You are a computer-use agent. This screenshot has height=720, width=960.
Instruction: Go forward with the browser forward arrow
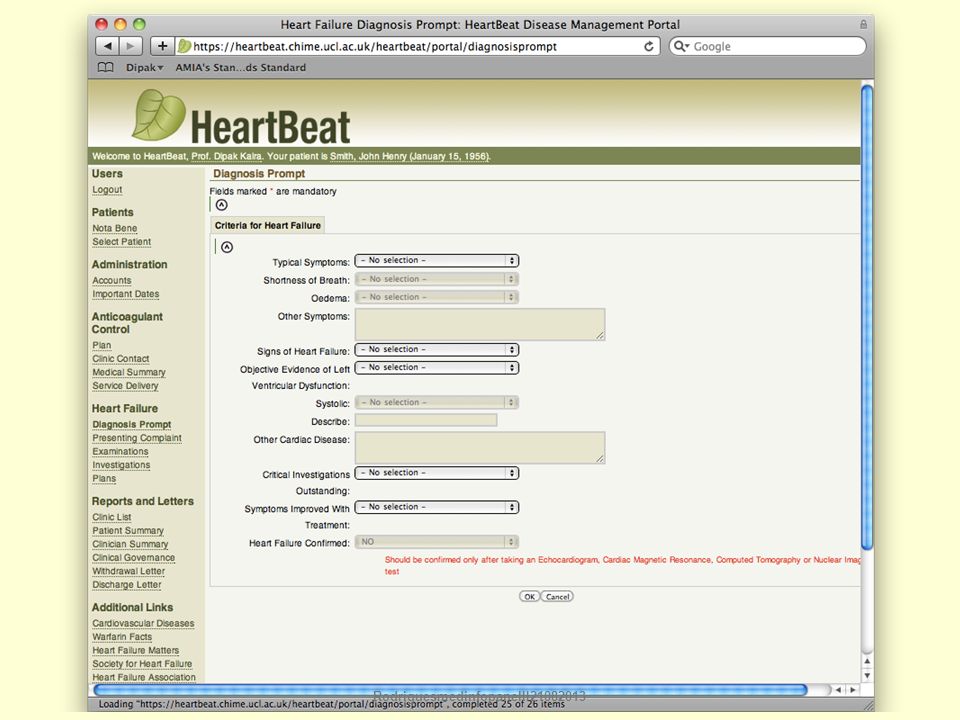coord(130,46)
